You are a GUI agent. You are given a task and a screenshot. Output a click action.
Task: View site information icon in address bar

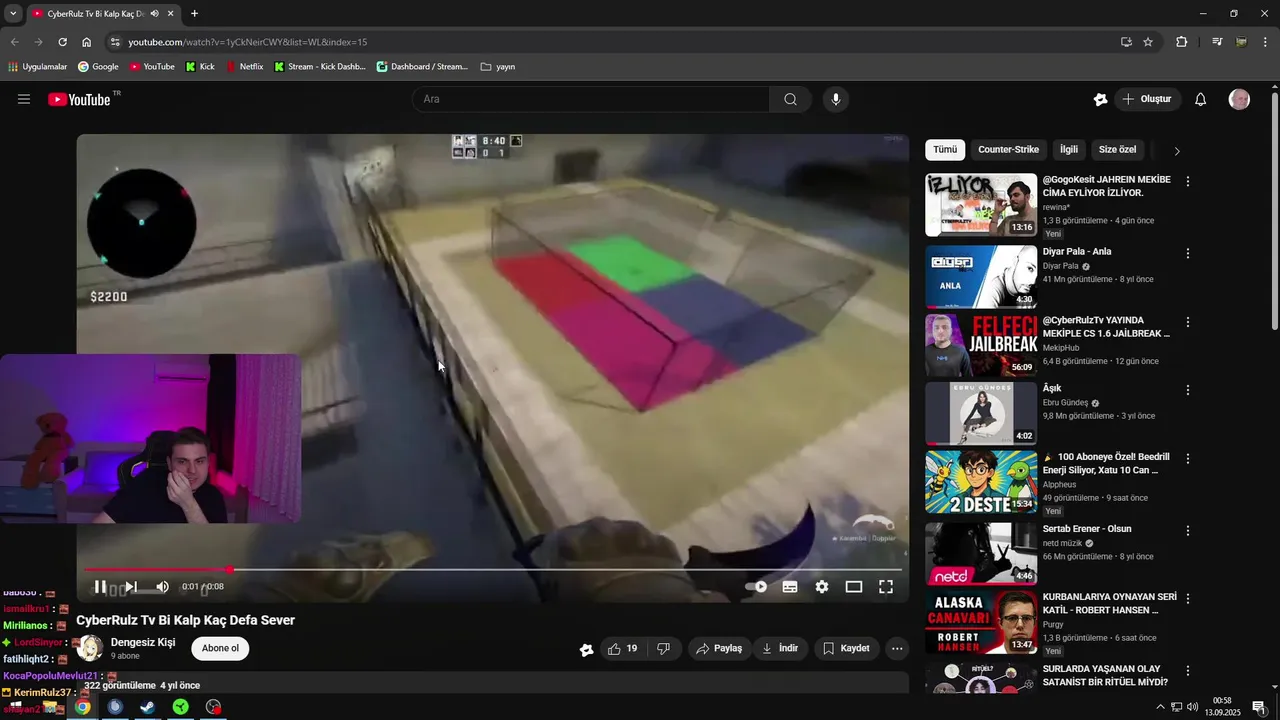tap(115, 42)
